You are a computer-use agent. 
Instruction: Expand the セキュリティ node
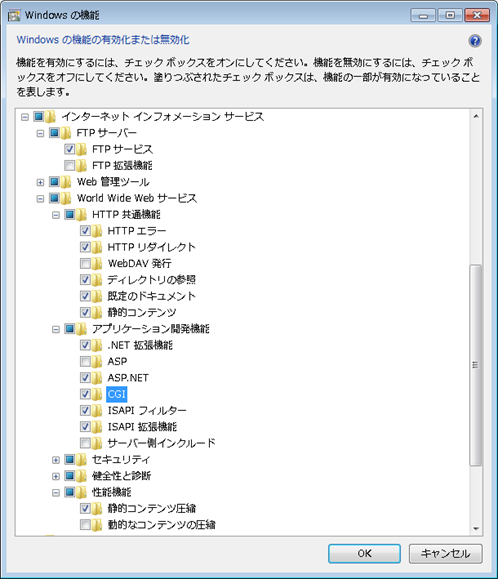coord(56,460)
